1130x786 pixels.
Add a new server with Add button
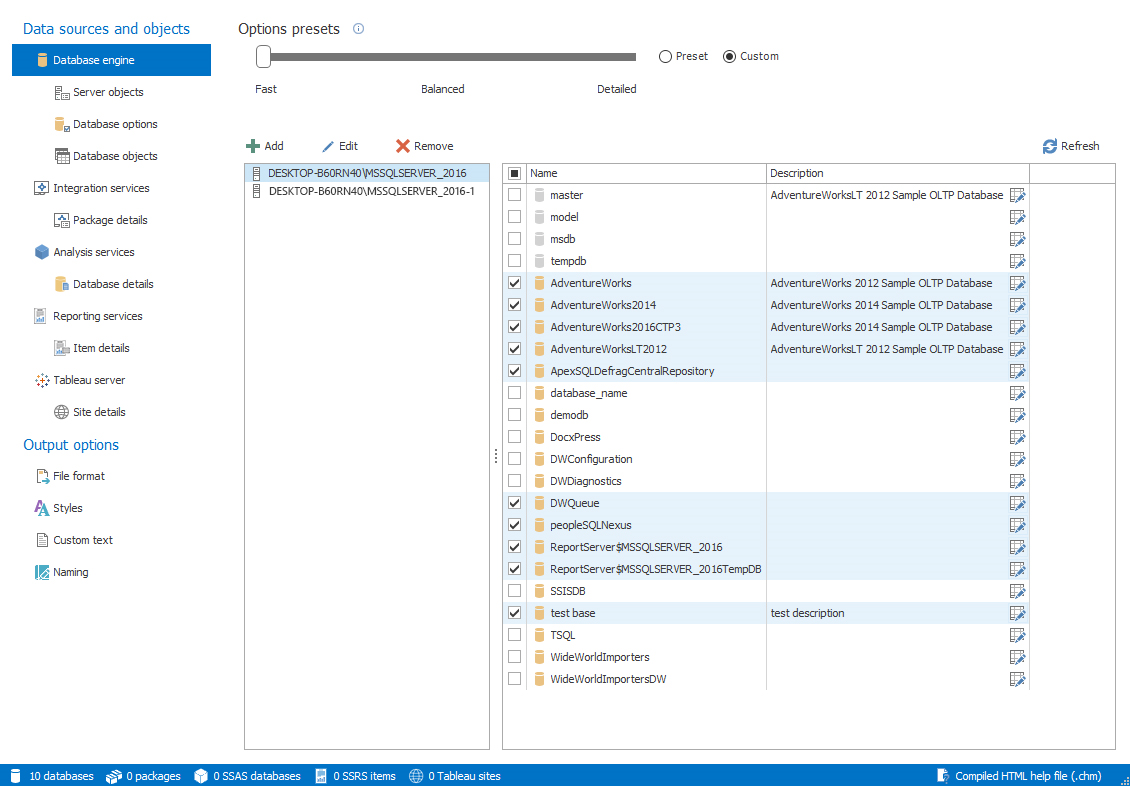(265, 146)
